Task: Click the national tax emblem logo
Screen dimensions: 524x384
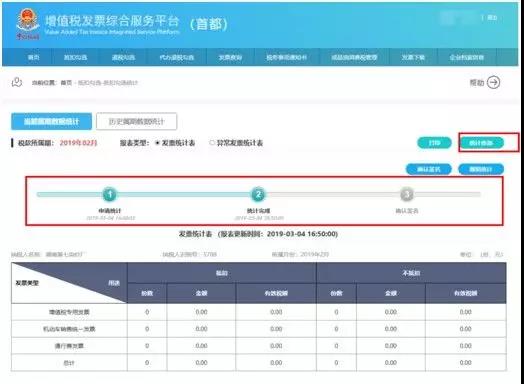Action: [28, 23]
